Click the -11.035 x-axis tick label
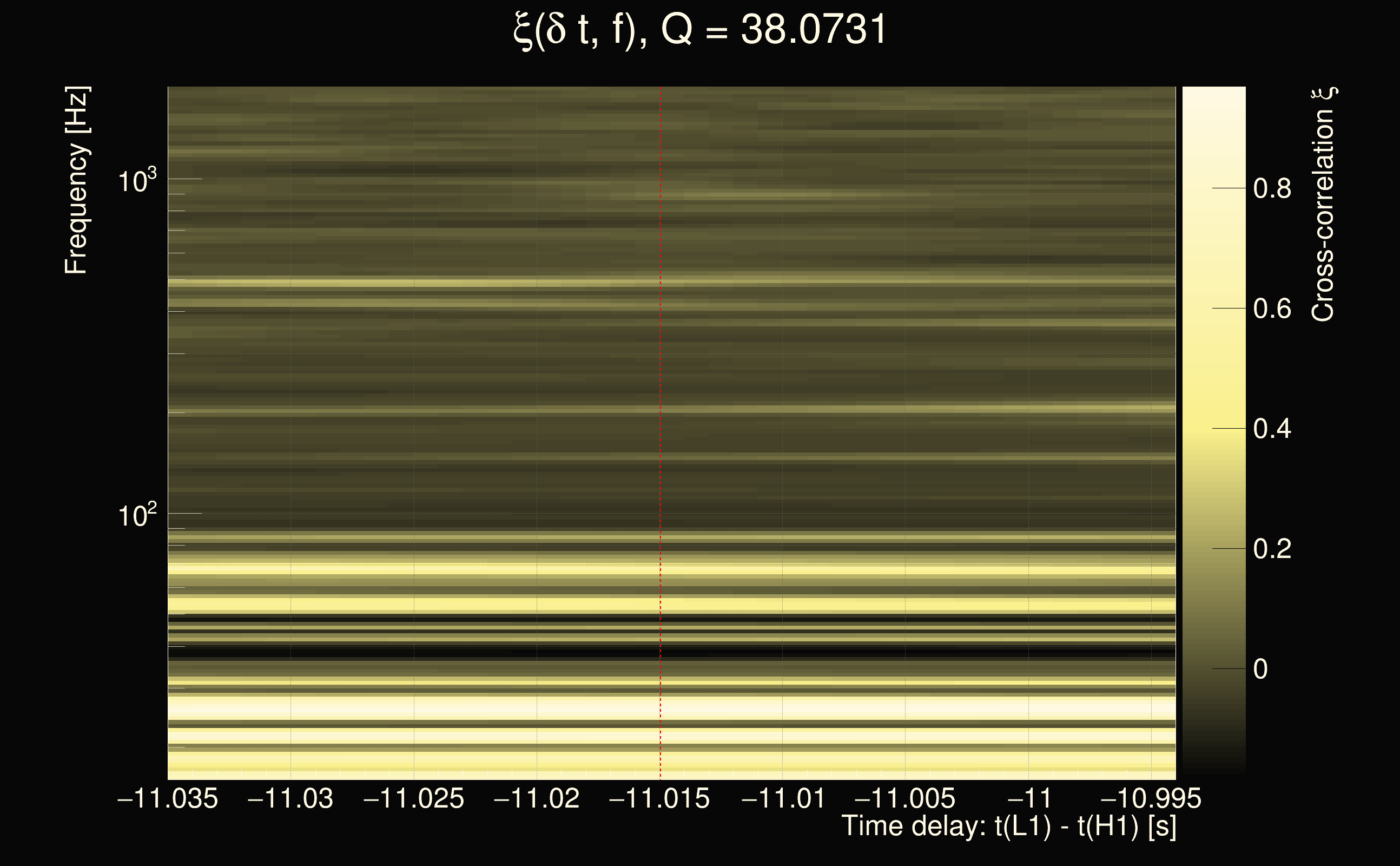 (167, 798)
